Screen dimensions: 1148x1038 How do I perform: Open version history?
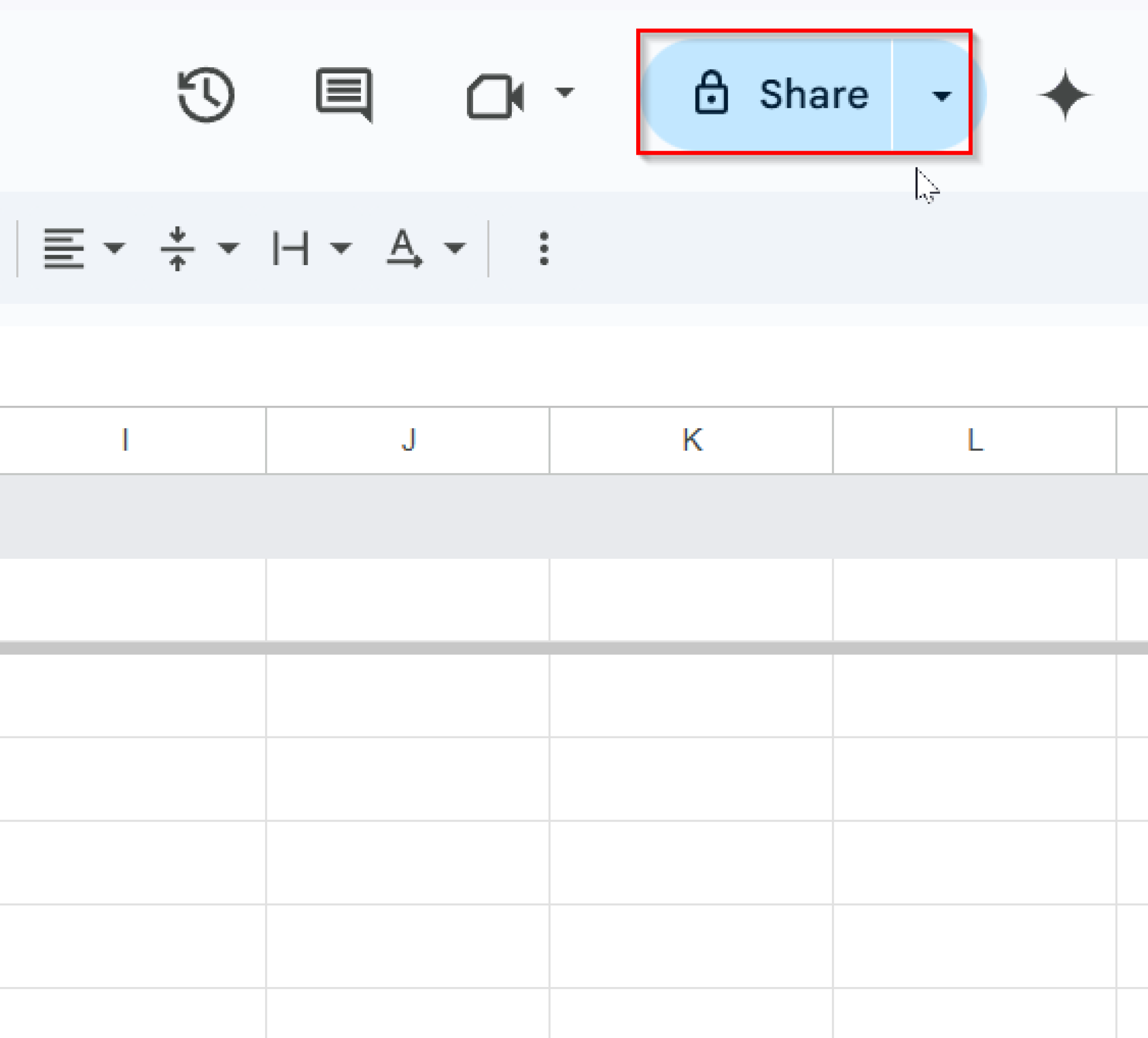pyautogui.click(x=205, y=95)
